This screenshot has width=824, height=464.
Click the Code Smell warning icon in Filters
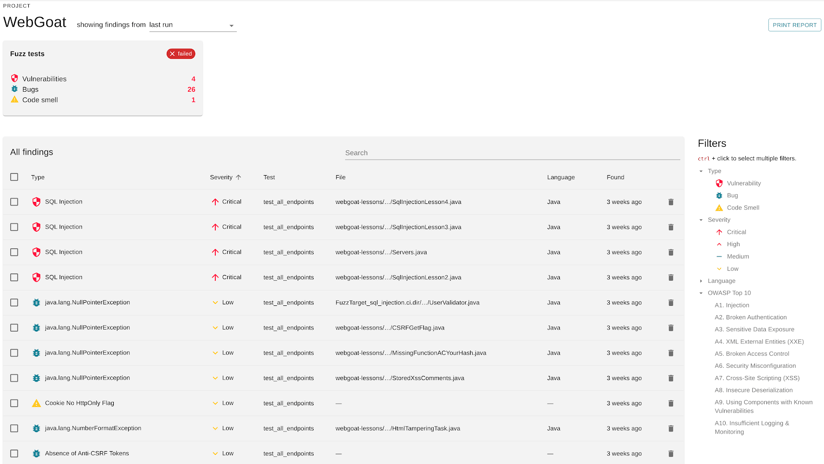(x=719, y=208)
